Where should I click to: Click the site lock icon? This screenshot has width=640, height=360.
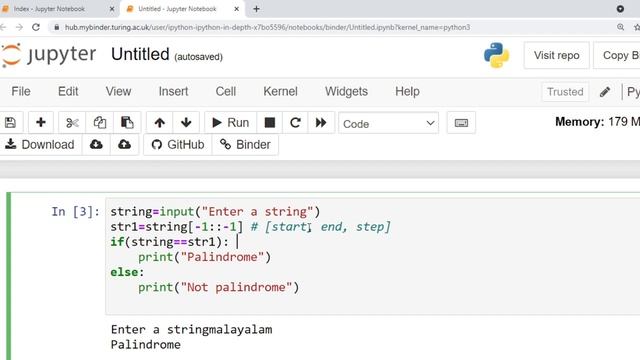coord(57,27)
